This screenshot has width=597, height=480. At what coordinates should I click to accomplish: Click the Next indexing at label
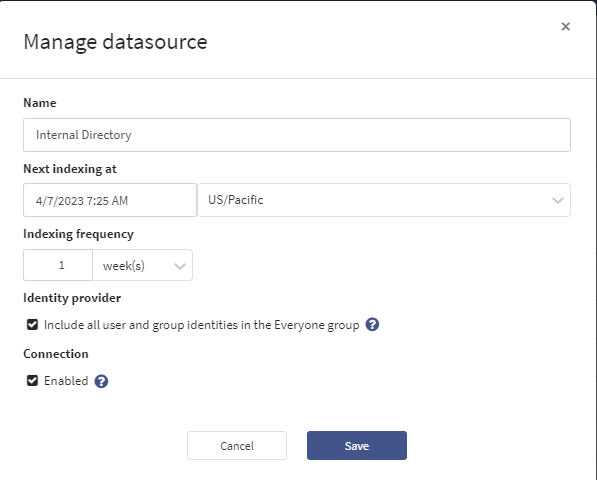(x=70, y=169)
